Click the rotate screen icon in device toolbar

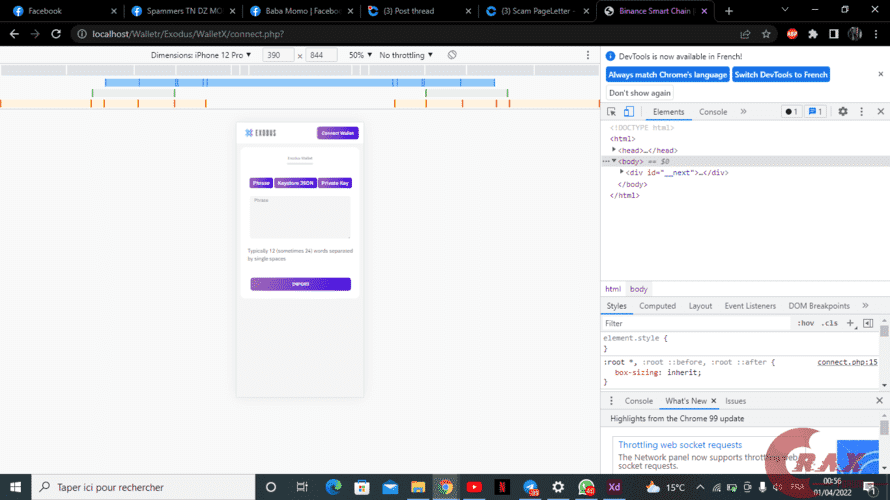[x=452, y=55]
